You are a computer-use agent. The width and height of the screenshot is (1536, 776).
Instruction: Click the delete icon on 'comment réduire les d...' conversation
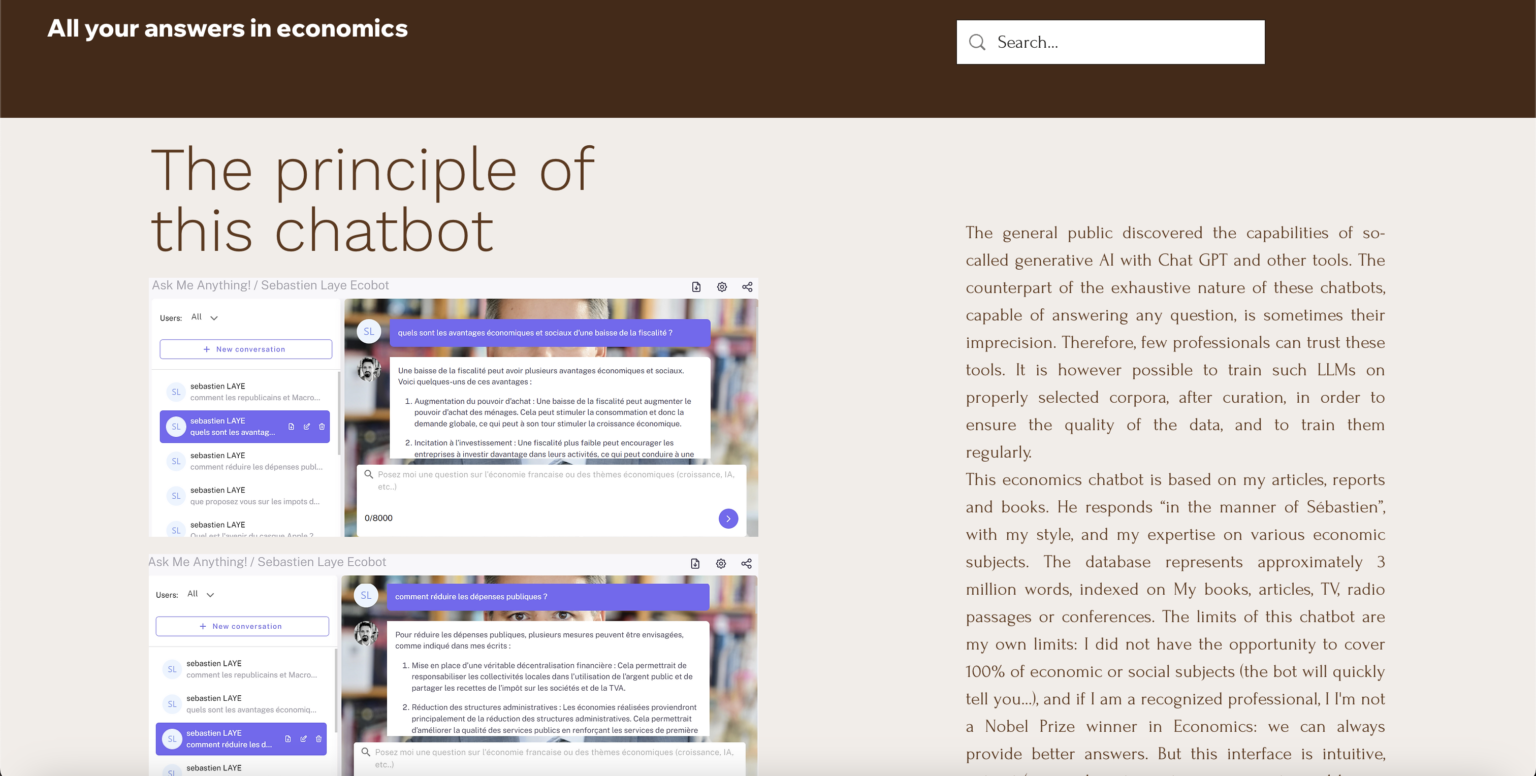pos(318,739)
